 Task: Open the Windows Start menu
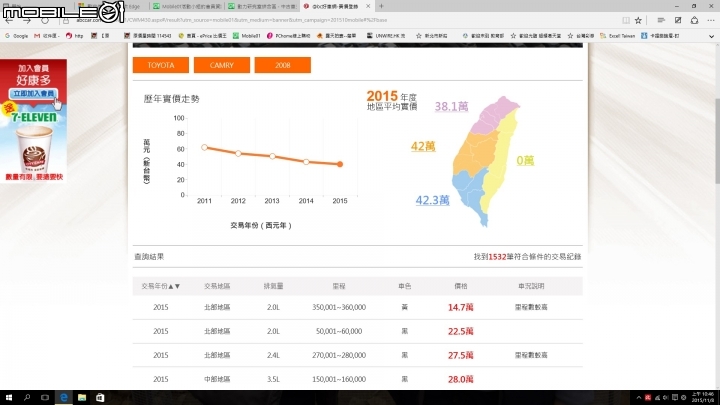[x=9, y=398]
